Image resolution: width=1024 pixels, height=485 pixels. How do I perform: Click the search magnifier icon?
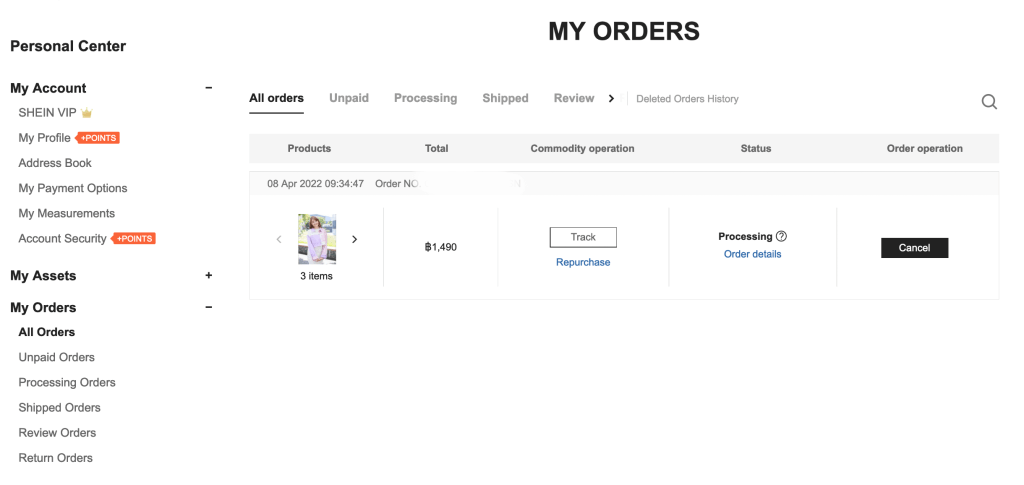pyautogui.click(x=989, y=101)
